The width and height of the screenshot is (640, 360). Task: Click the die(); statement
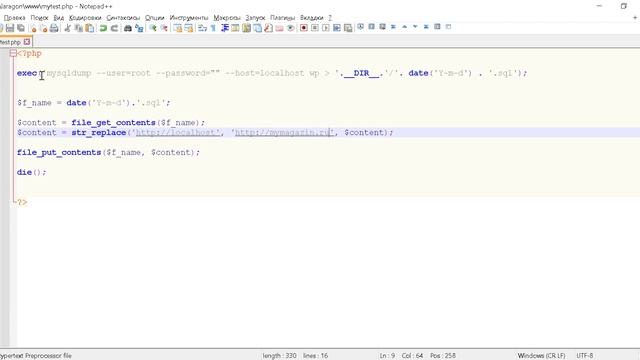tap(31, 172)
